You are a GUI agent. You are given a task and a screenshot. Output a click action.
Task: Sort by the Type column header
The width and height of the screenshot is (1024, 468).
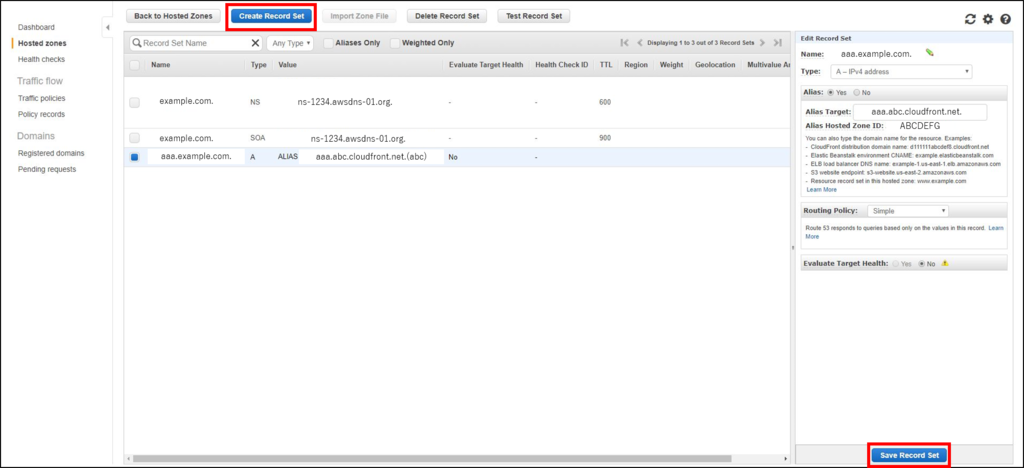tap(259, 65)
